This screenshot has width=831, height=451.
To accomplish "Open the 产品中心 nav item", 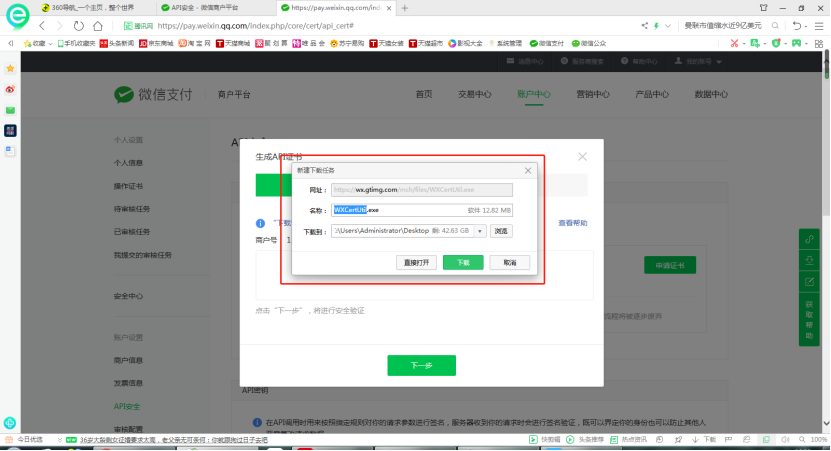I will [652, 94].
